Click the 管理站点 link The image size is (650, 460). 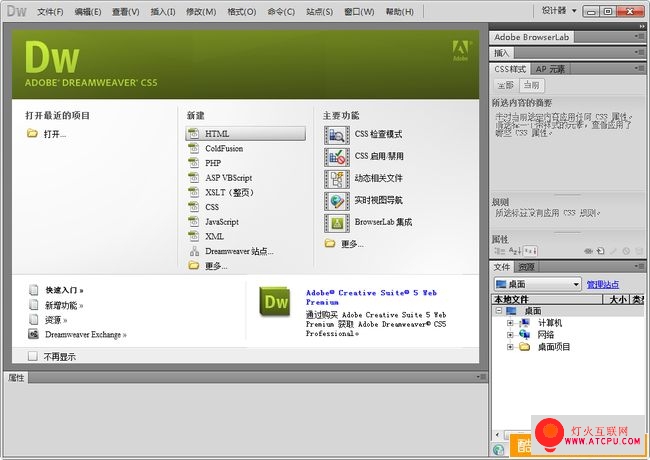tap(603, 284)
